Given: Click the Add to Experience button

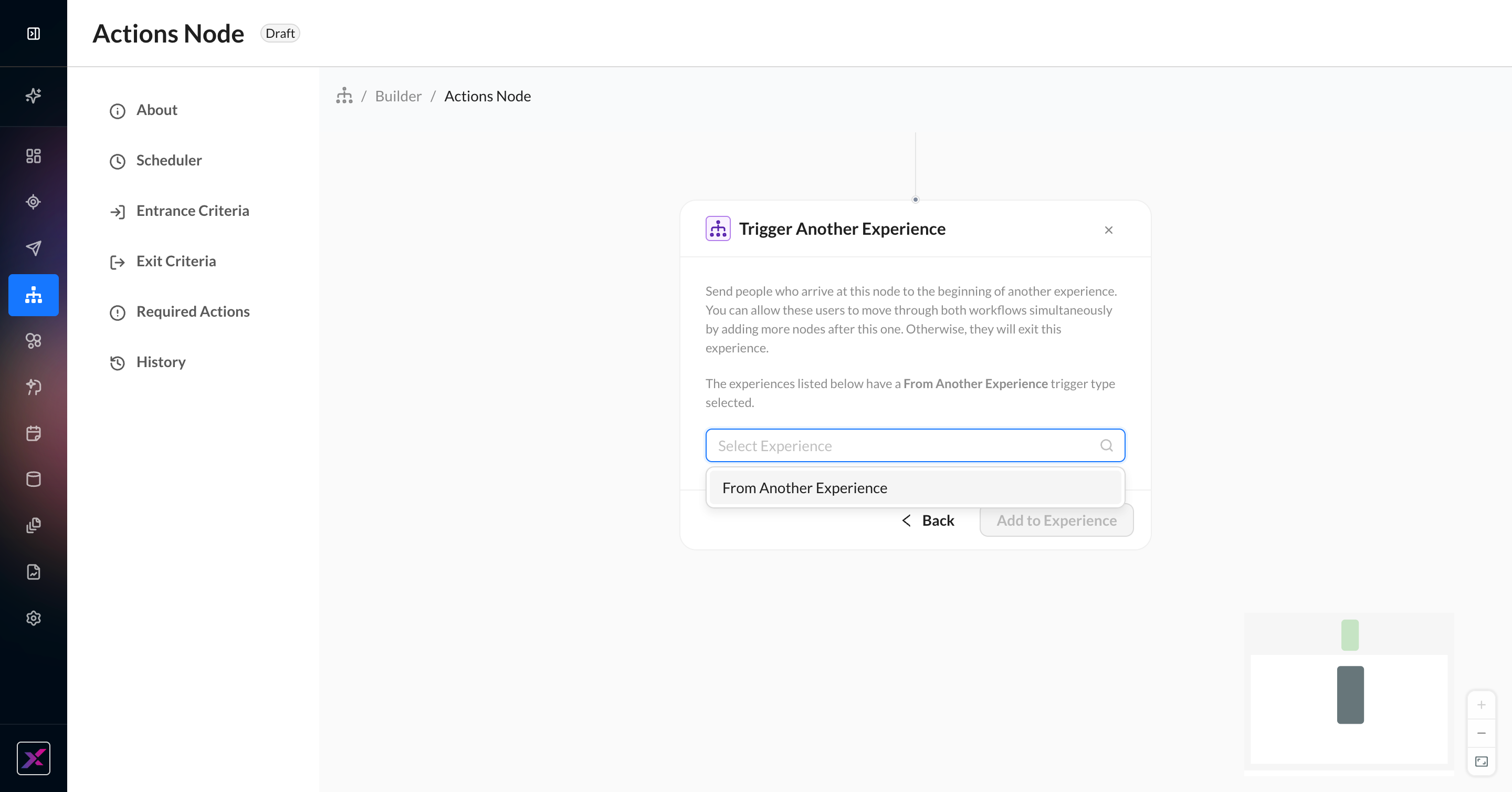Looking at the screenshot, I should [1056, 521].
